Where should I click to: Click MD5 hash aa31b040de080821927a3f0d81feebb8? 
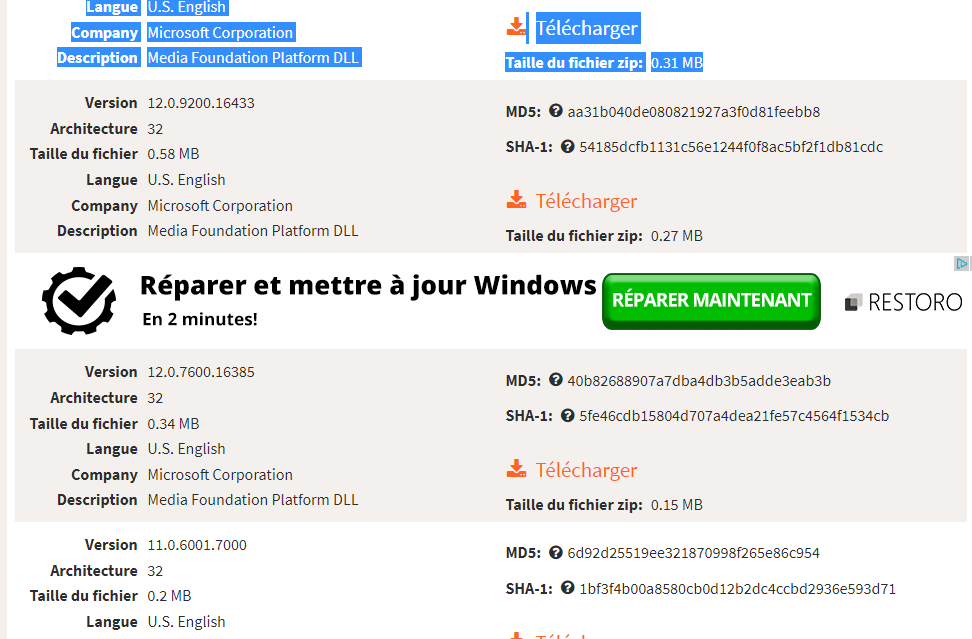click(694, 112)
